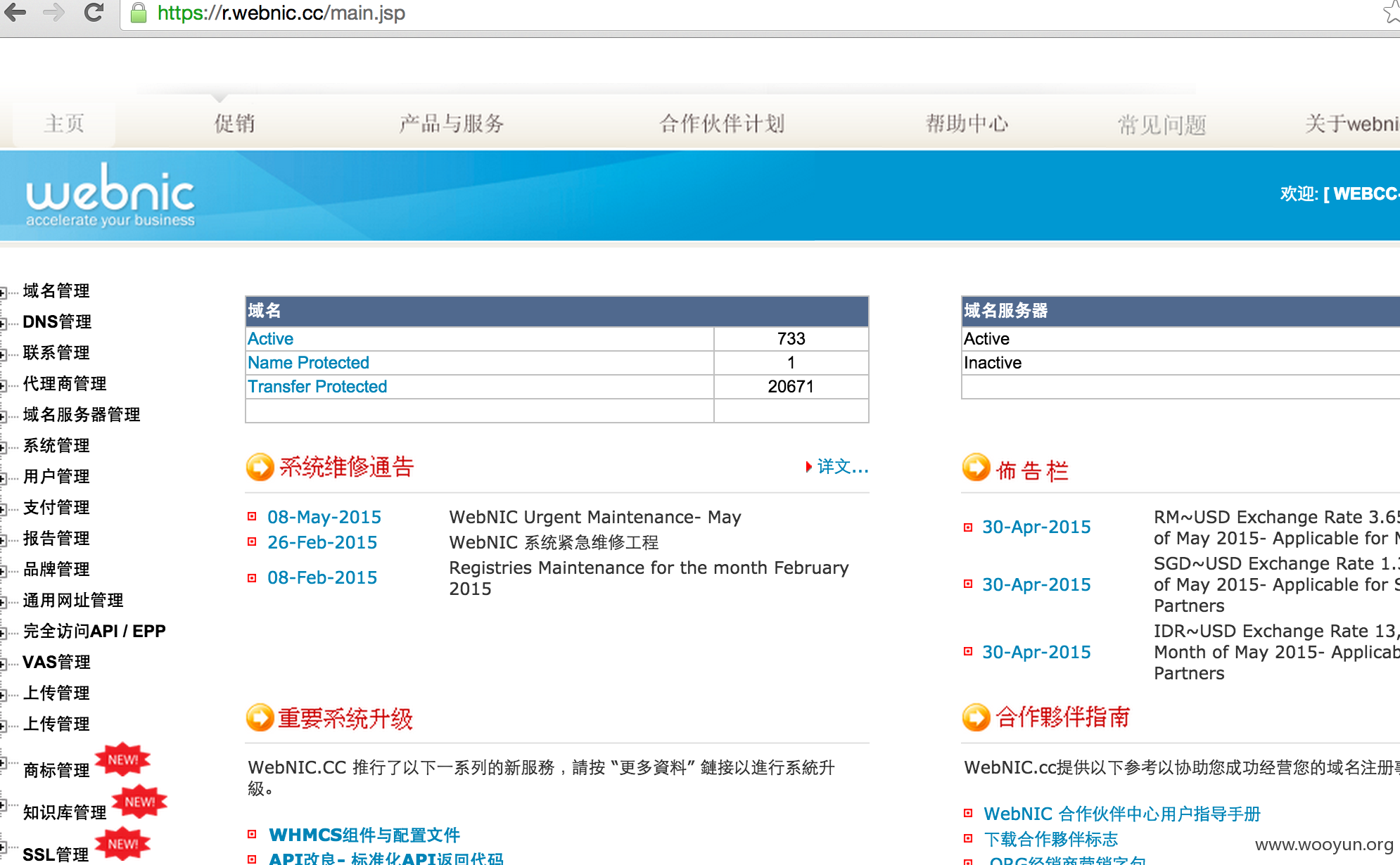Reload the page with the refresh icon
1400x865 pixels.
tap(93, 13)
